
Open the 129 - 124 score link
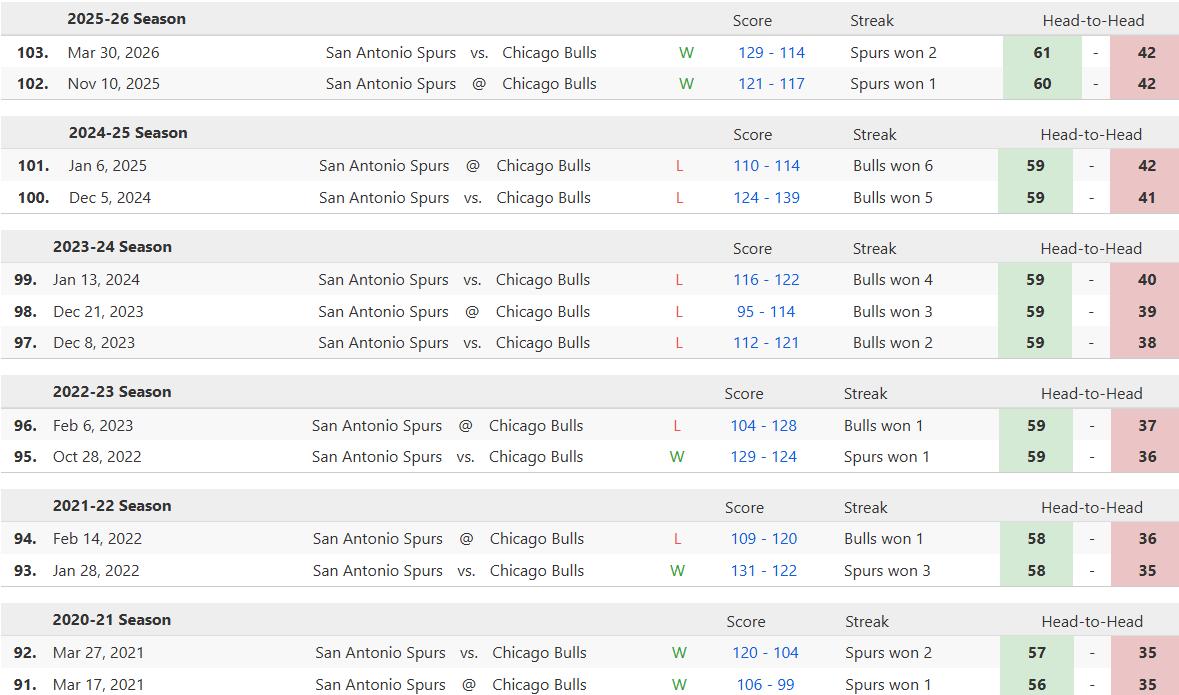(763, 457)
